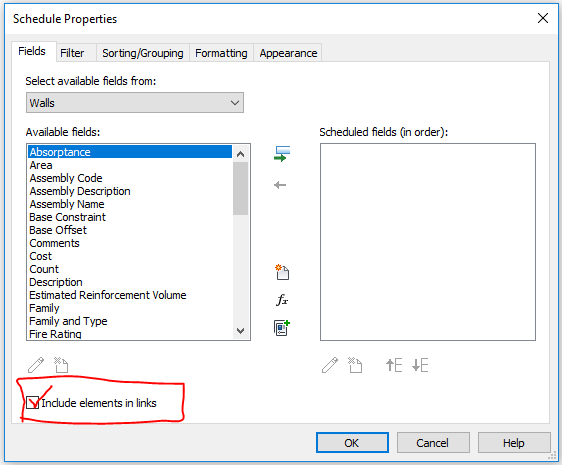Image resolution: width=562 pixels, height=465 pixels.
Task: Click Edit parameter pencil under Available fields
Action: (36, 365)
